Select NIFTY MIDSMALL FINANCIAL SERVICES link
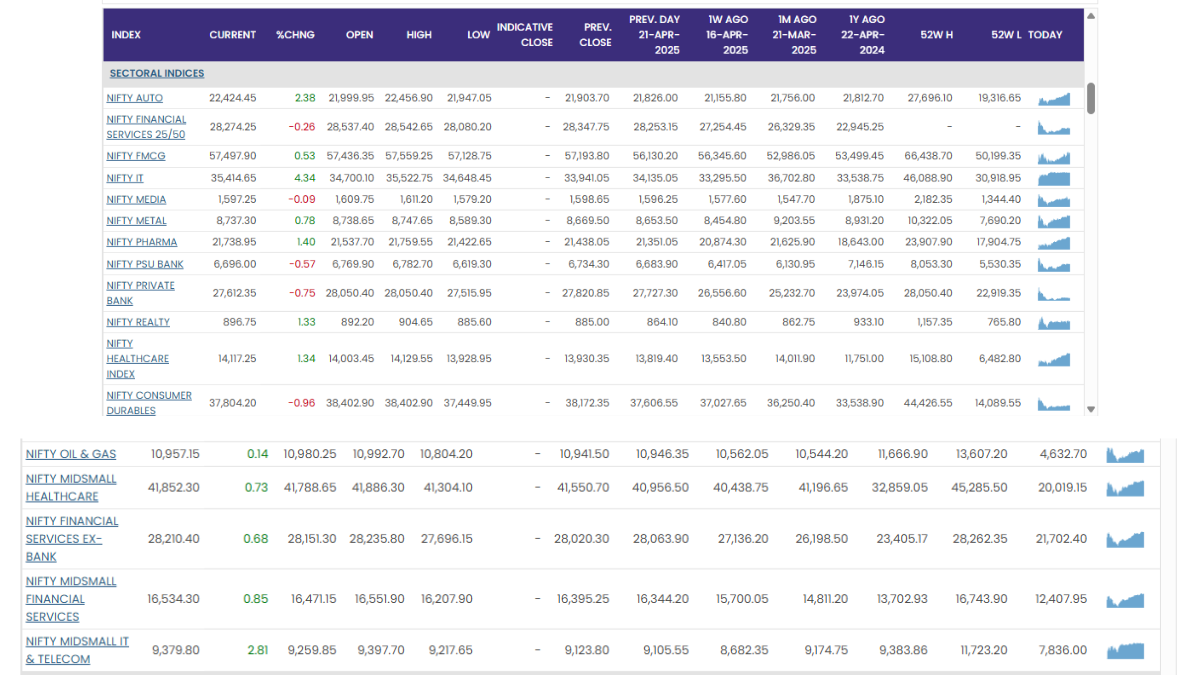The image size is (1200, 675). (x=71, y=599)
